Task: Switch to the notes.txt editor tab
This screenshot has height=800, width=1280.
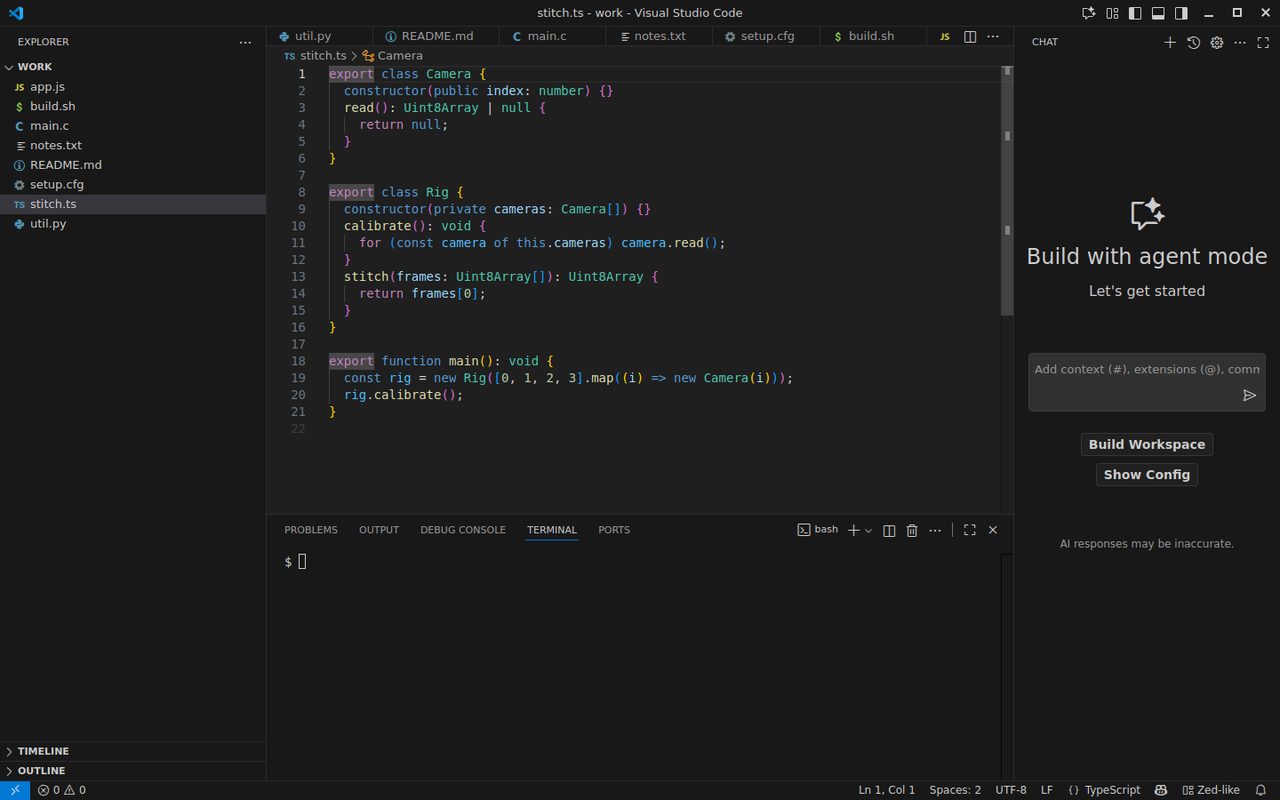Action: pyautogui.click(x=659, y=36)
